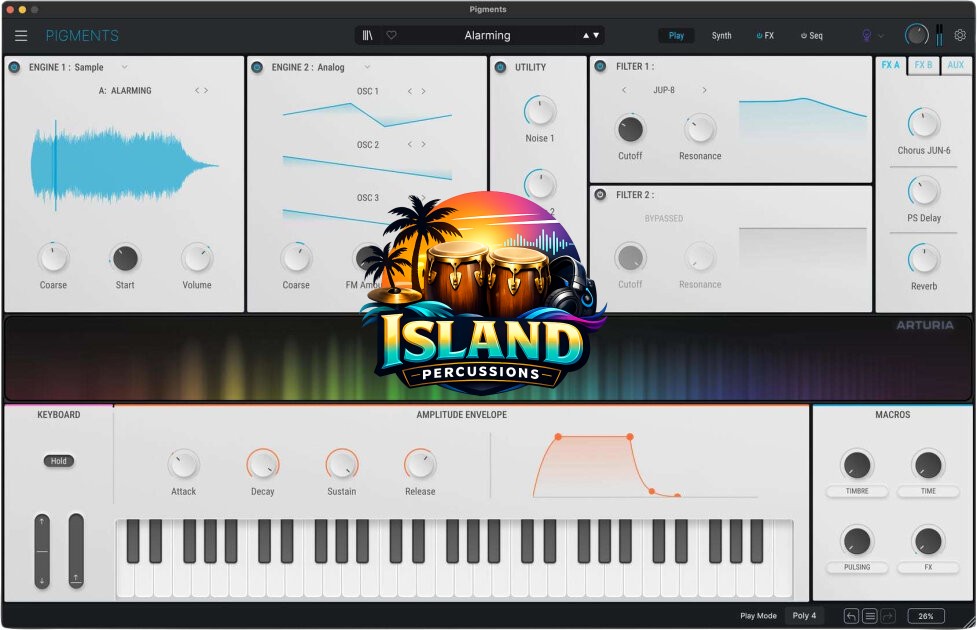Open Engine 1 Sample type dropdown
Screen dimensions: 977x630
tap(124, 67)
